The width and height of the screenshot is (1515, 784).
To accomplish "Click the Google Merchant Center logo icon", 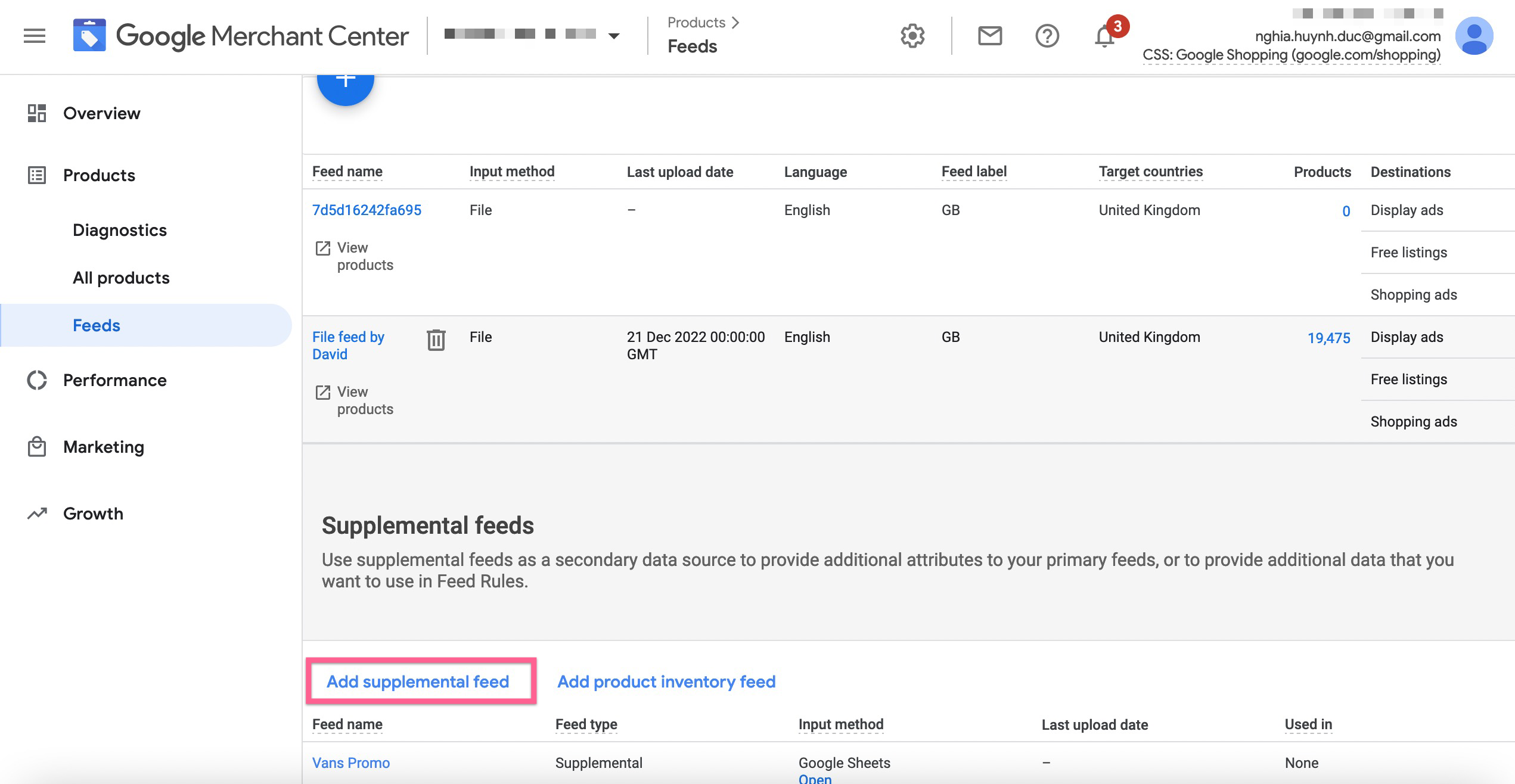I will [x=89, y=35].
